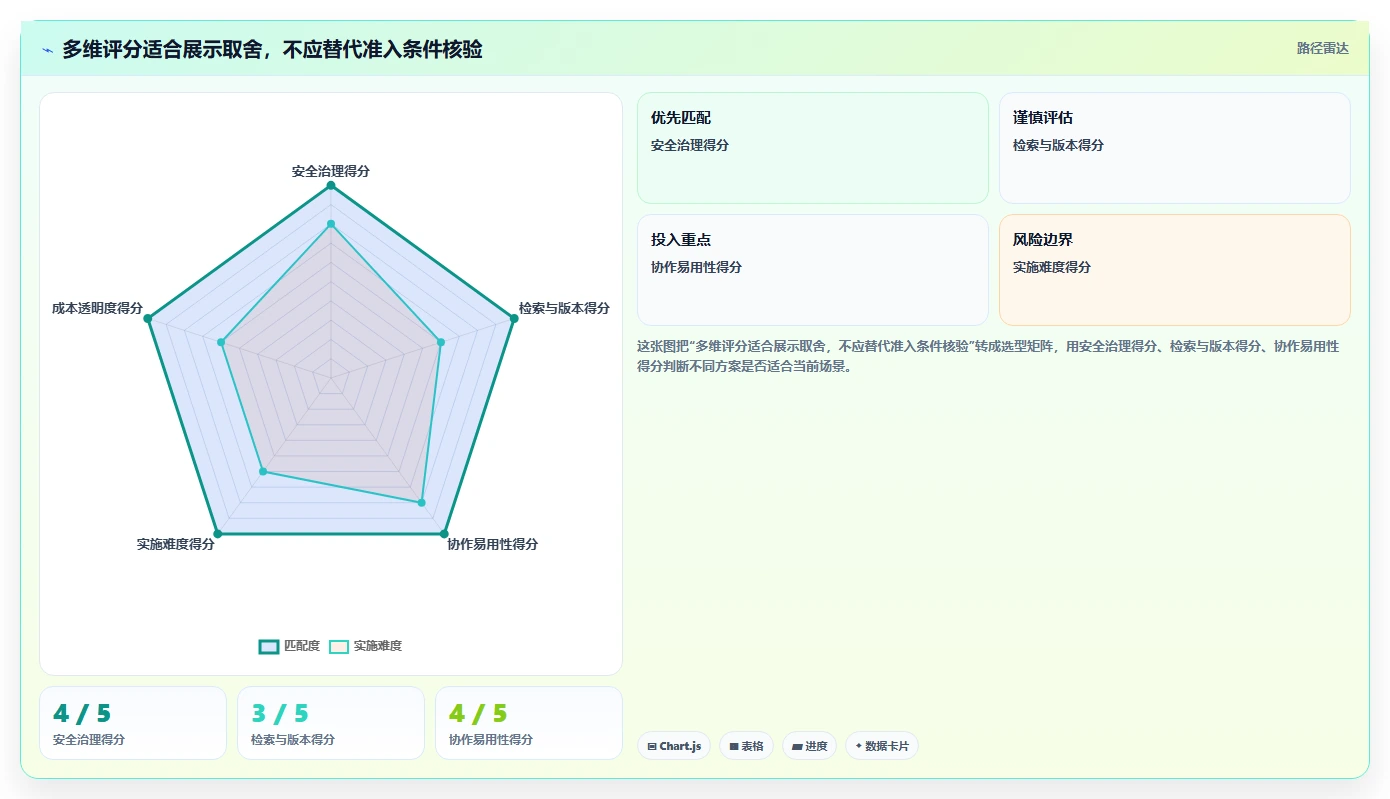Image resolution: width=1390 pixels, height=799 pixels.
Task: Click the 数据卡片 chip
Action: 882,746
